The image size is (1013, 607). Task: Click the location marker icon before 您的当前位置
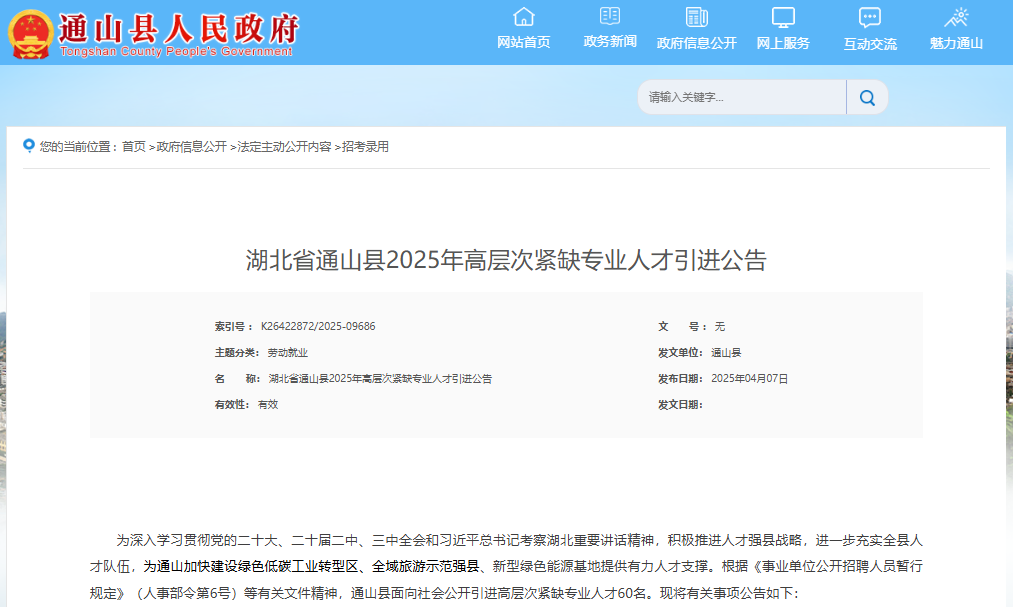[x=27, y=145]
